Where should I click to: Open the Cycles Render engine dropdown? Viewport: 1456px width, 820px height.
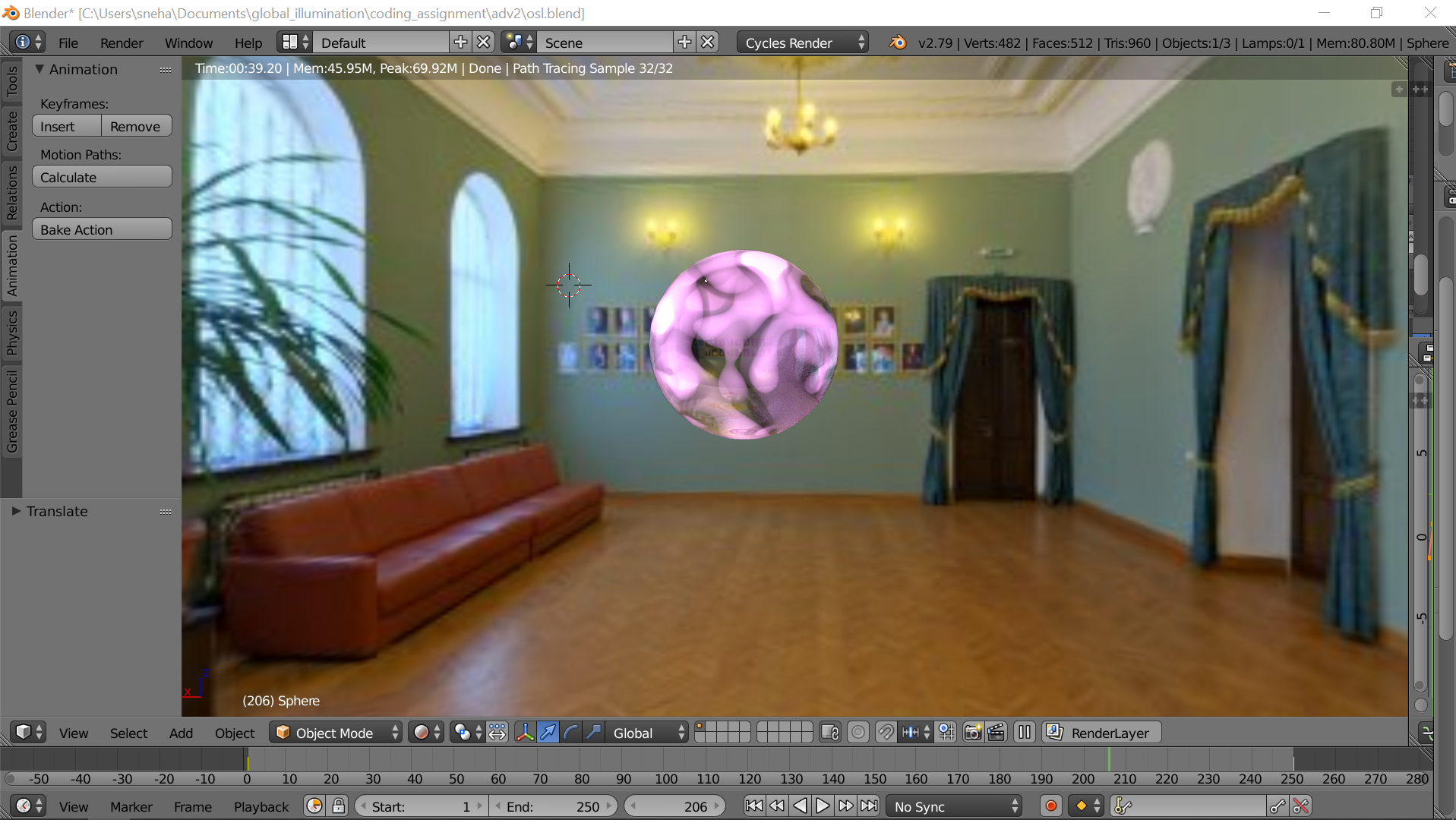[x=804, y=43]
